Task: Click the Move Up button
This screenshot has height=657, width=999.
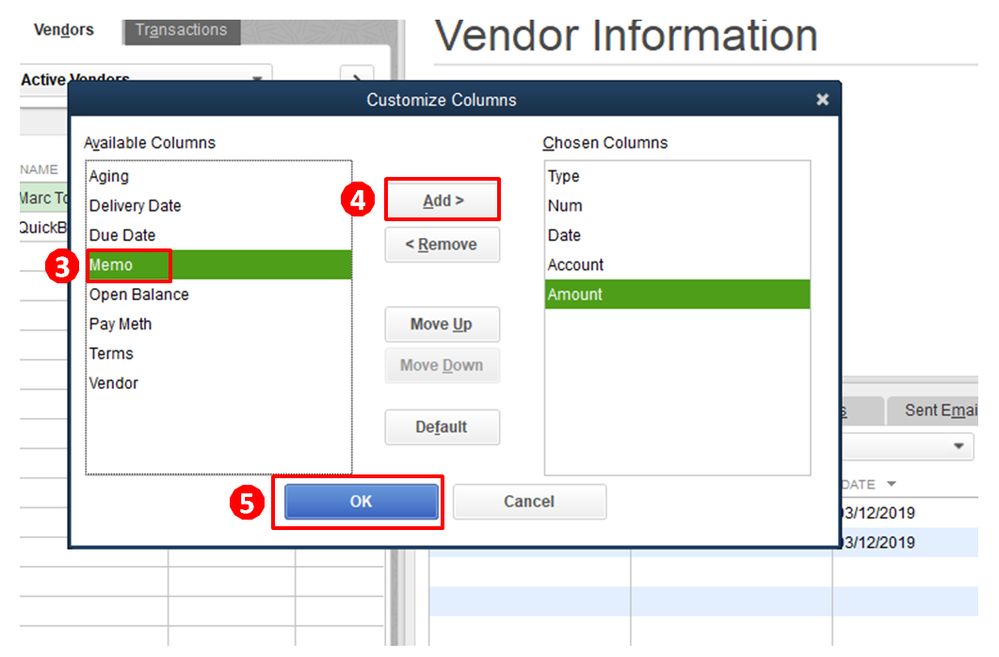Action: (x=442, y=324)
